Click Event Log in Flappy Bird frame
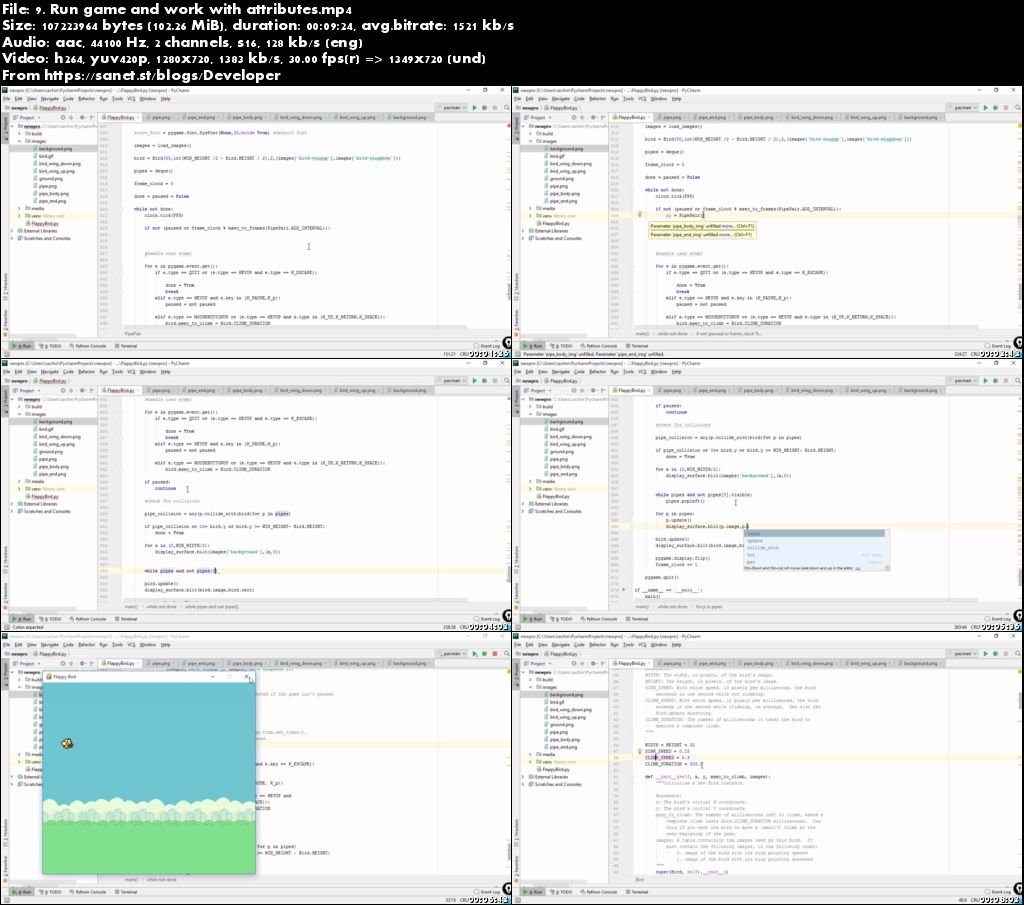This screenshot has height=905, width=1024. point(487,892)
